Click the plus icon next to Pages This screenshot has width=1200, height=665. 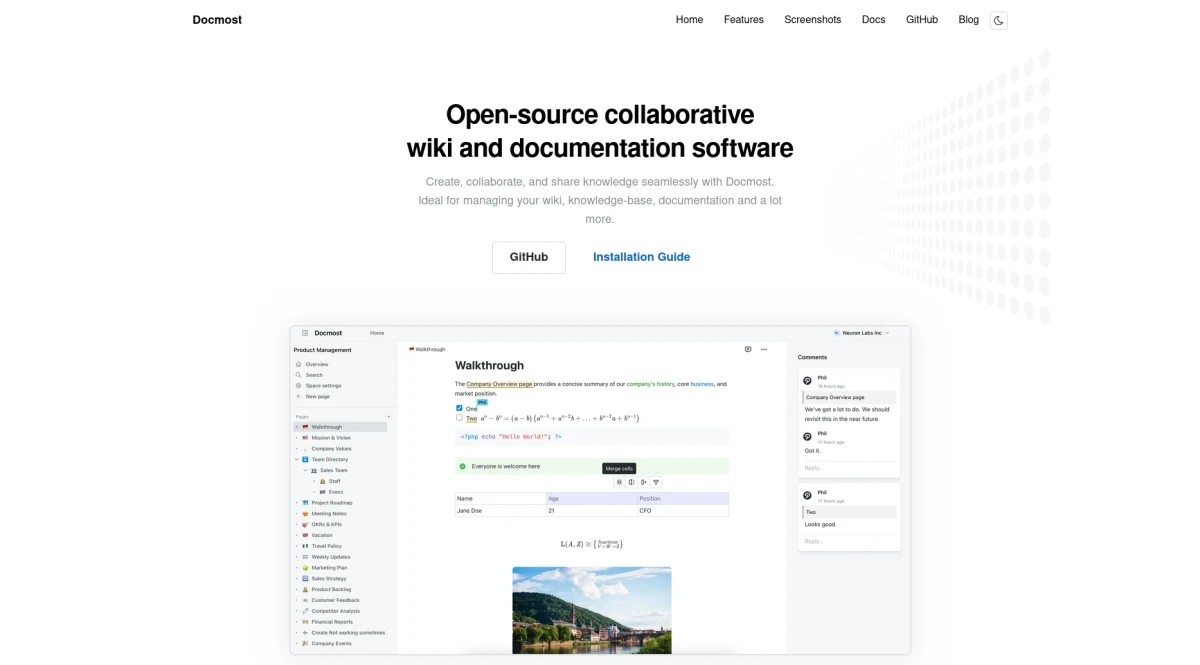tap(388, 416)
